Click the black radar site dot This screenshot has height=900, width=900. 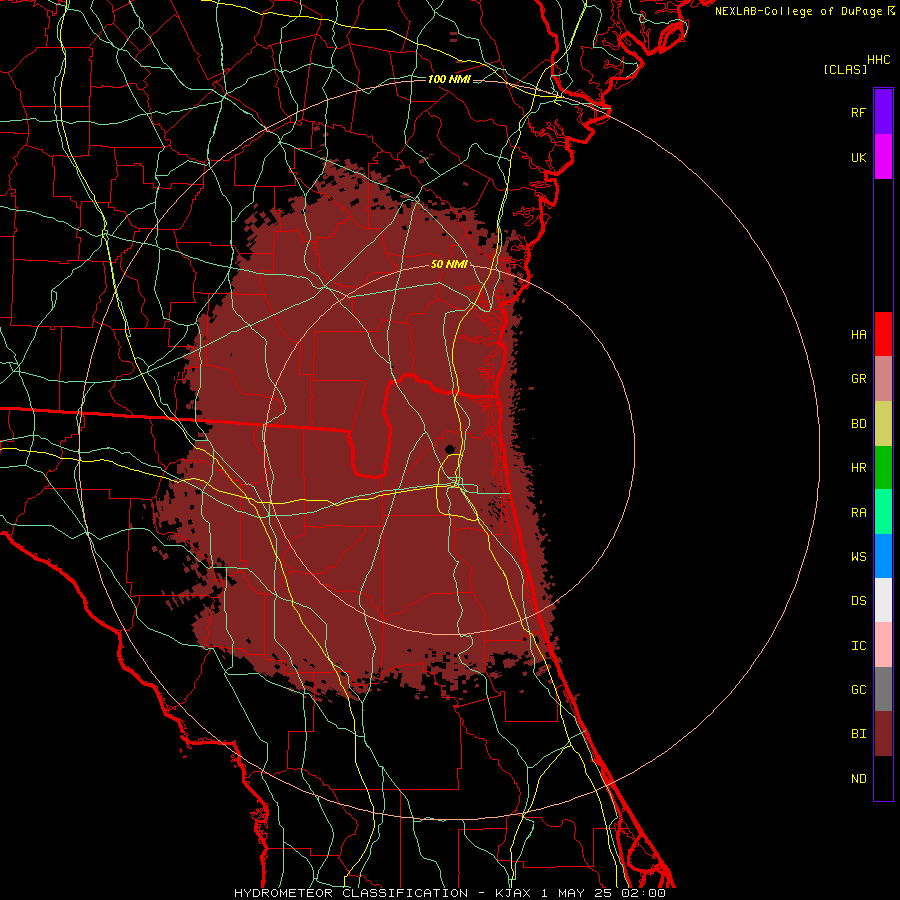click(x=450, y=449)
